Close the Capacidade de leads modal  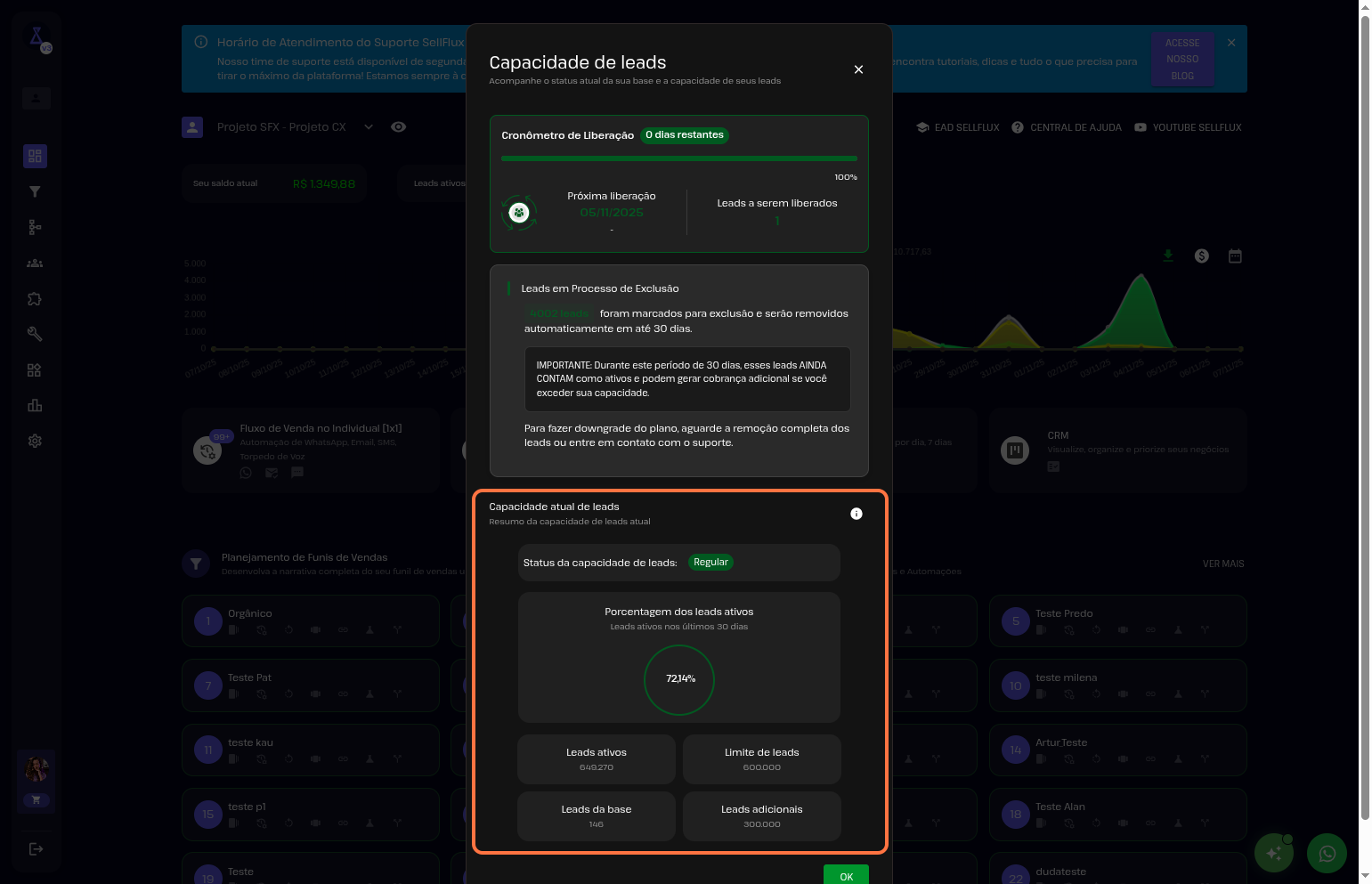[858, 69]
